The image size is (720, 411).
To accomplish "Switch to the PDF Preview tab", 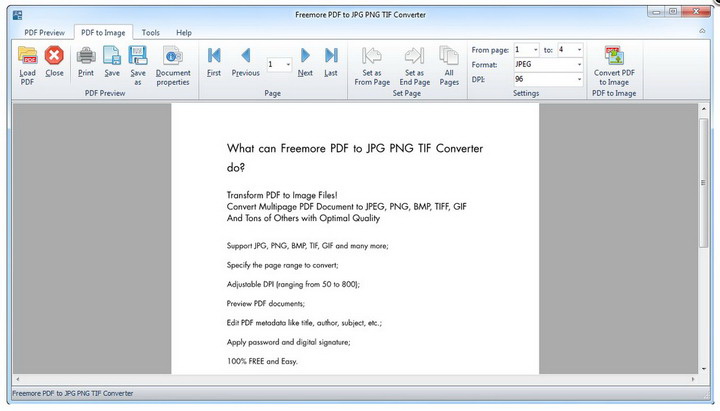I will coord(45,33).
